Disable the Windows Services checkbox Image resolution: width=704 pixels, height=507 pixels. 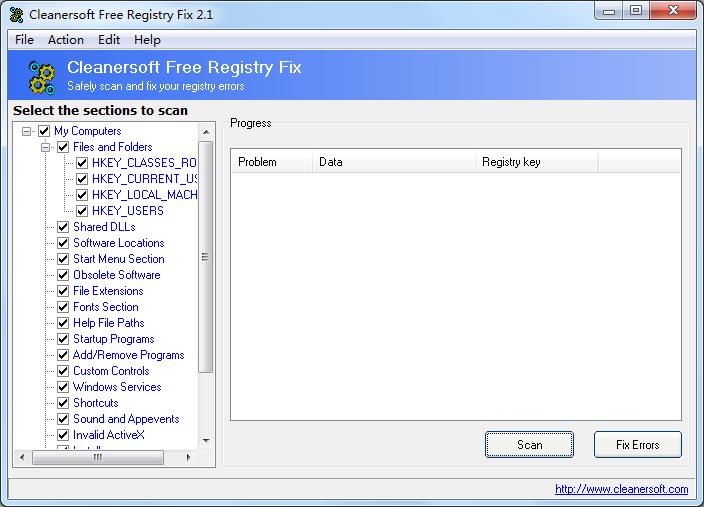(63, 387)
